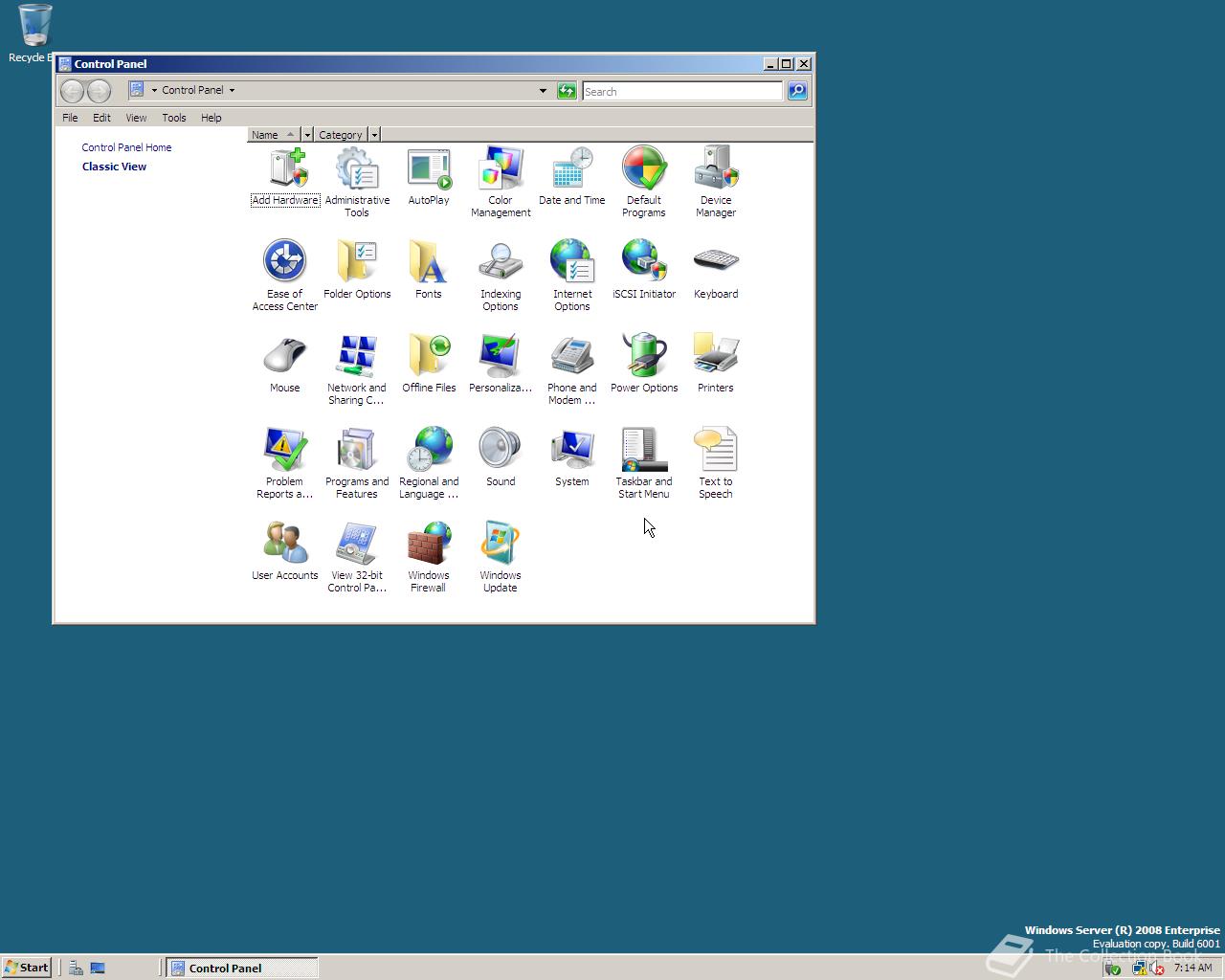Click the Start button
The width and height of the screenshot is (1225, 980).
pyautogui.click(x=27, y=968)
